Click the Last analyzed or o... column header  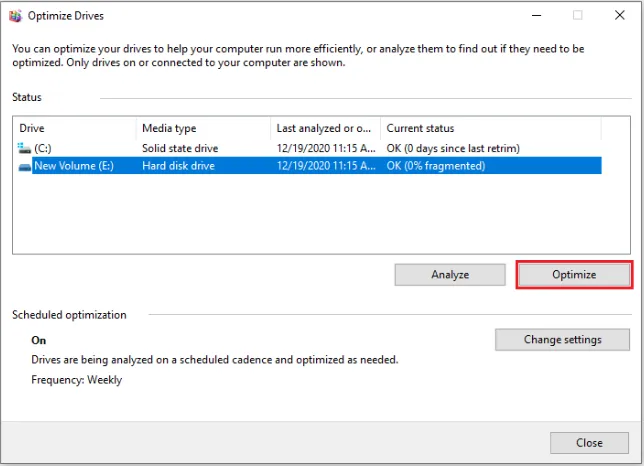coord(326,129)
